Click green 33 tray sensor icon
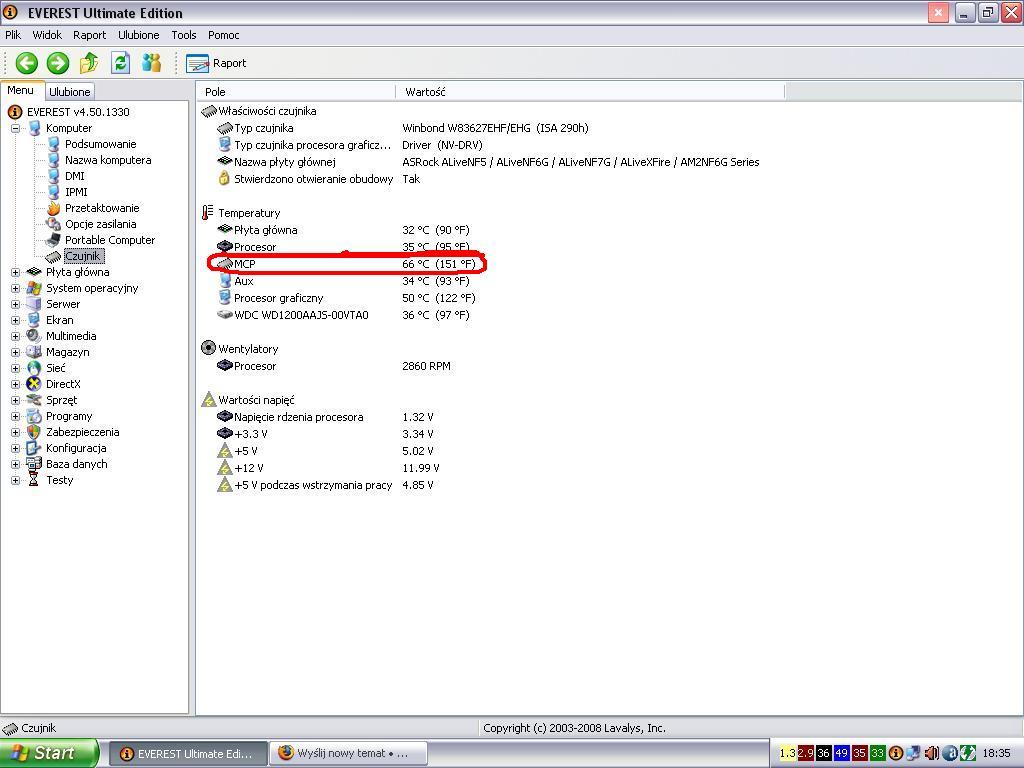This screenshot has height=768, width=1024. [877, 753]
